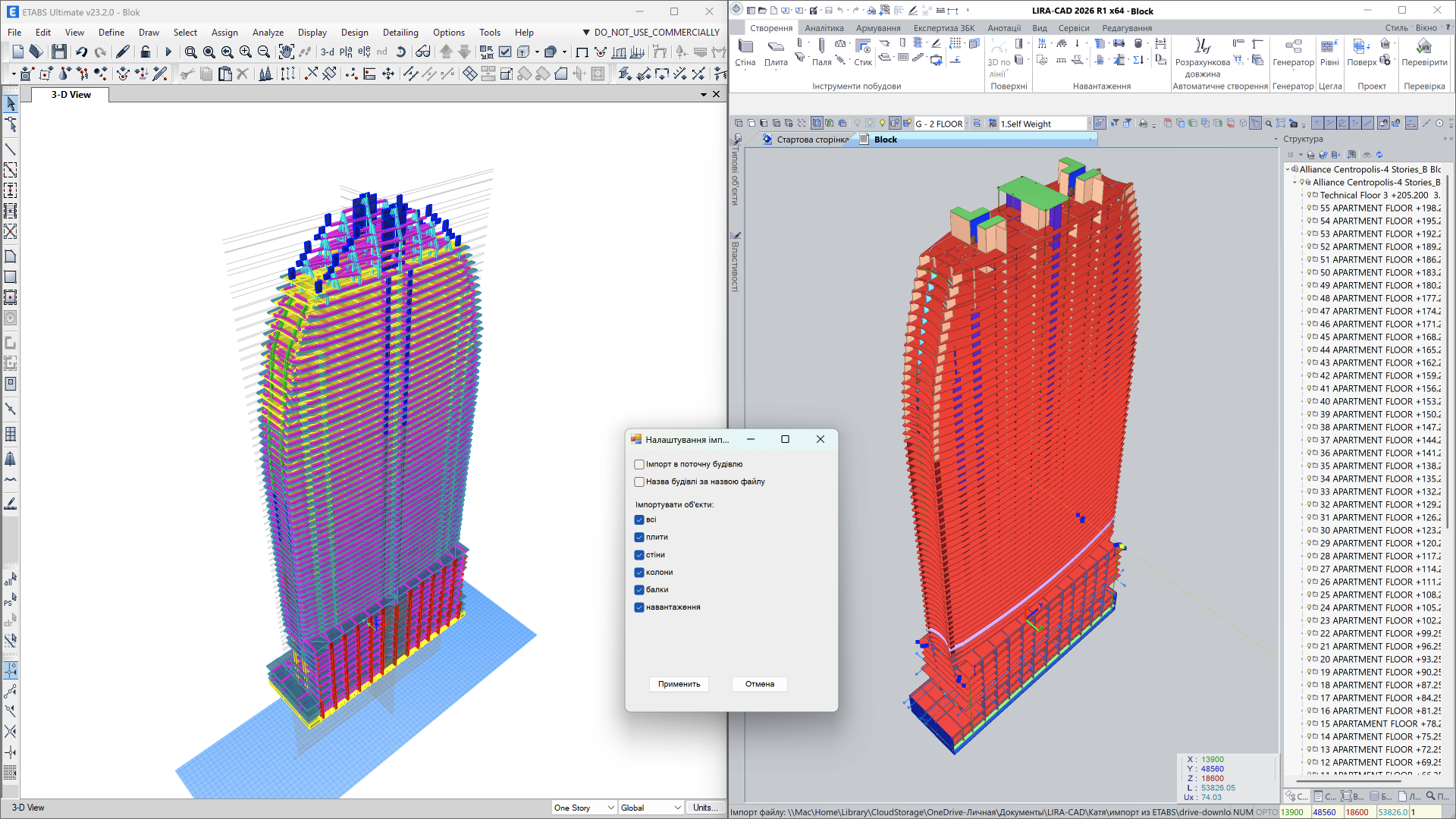Open the 1.Self Weight load case dropdown

coord(1089,124)
